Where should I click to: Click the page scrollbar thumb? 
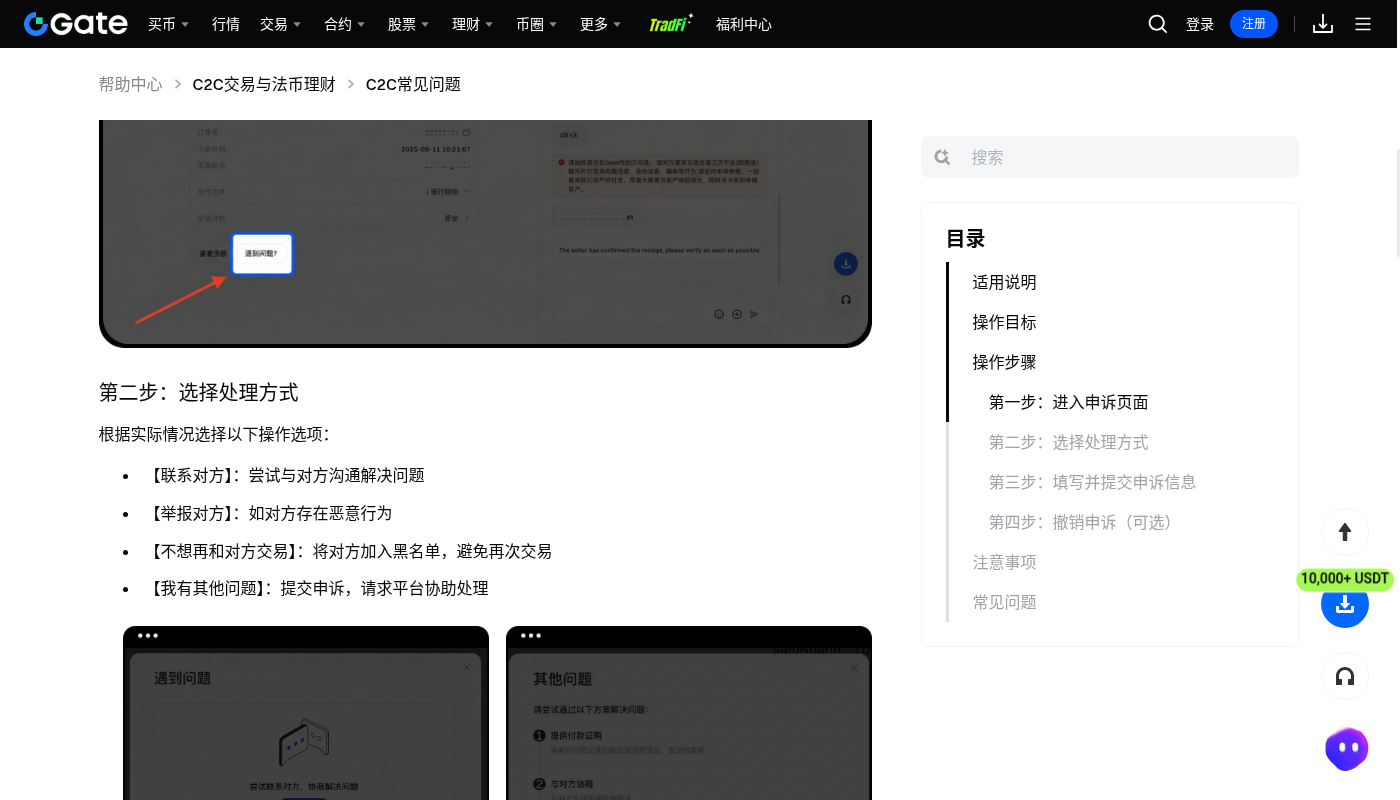pos(1397,203)
